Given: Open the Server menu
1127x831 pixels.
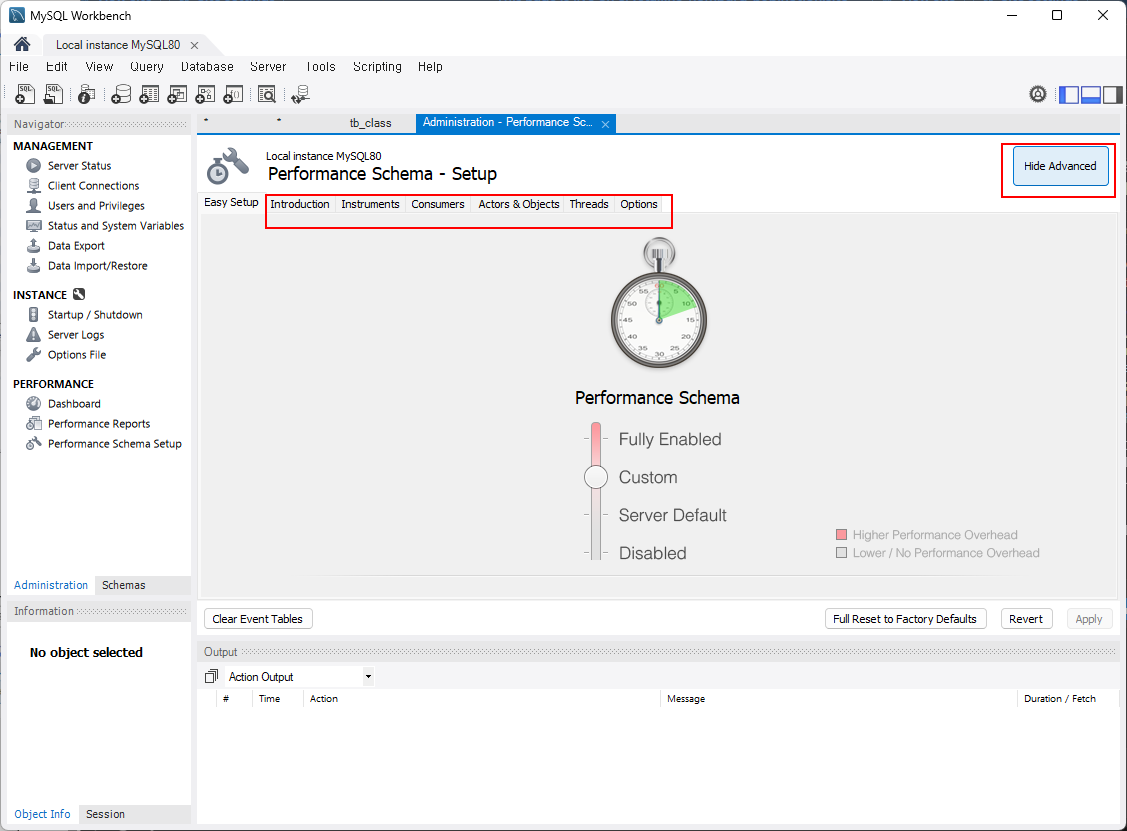Looking at the screenshot, I should pos(268,67).
